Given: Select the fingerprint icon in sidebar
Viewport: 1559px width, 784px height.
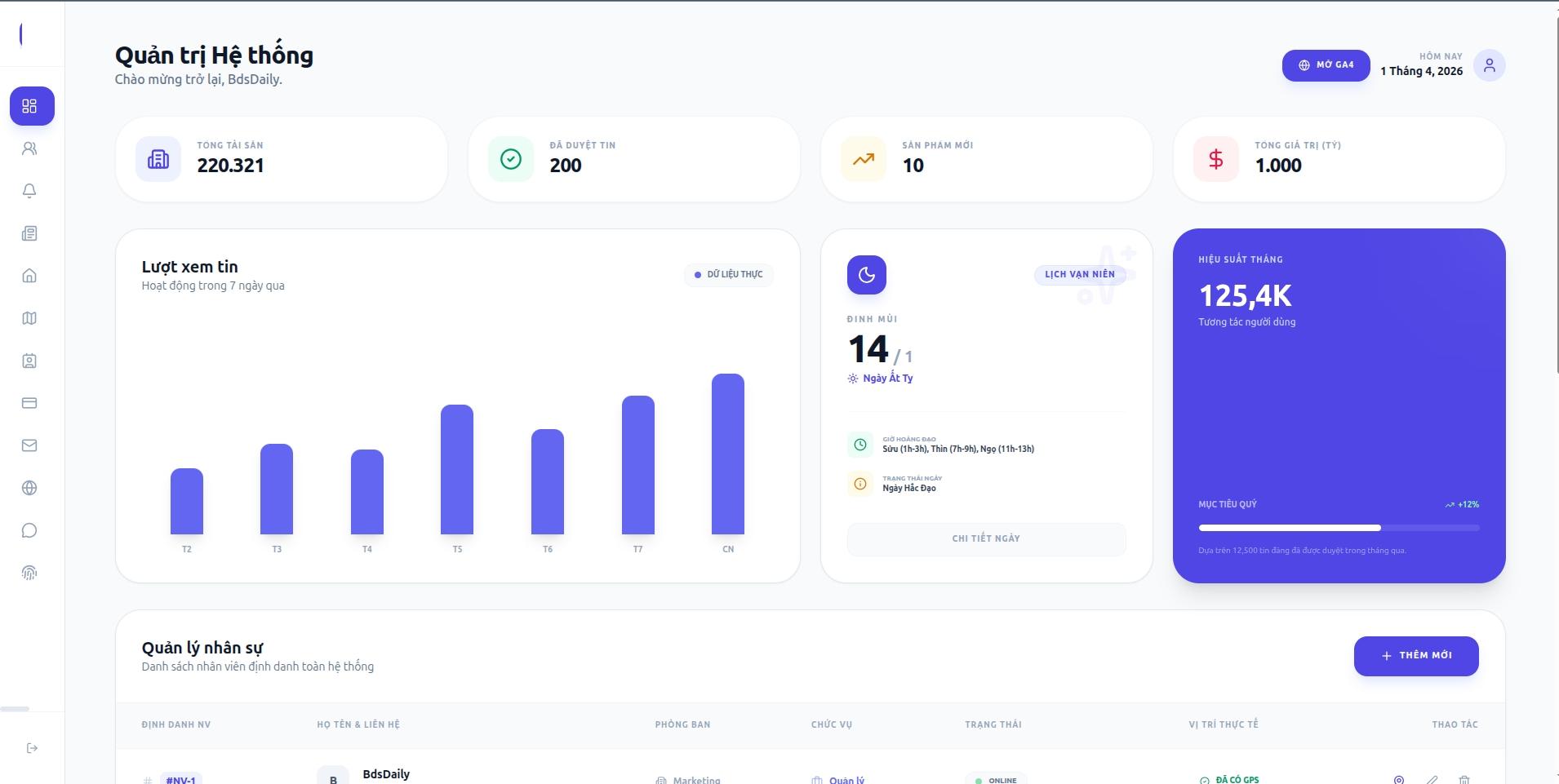Looking at the screenshot, I should [x=29, y=573].
